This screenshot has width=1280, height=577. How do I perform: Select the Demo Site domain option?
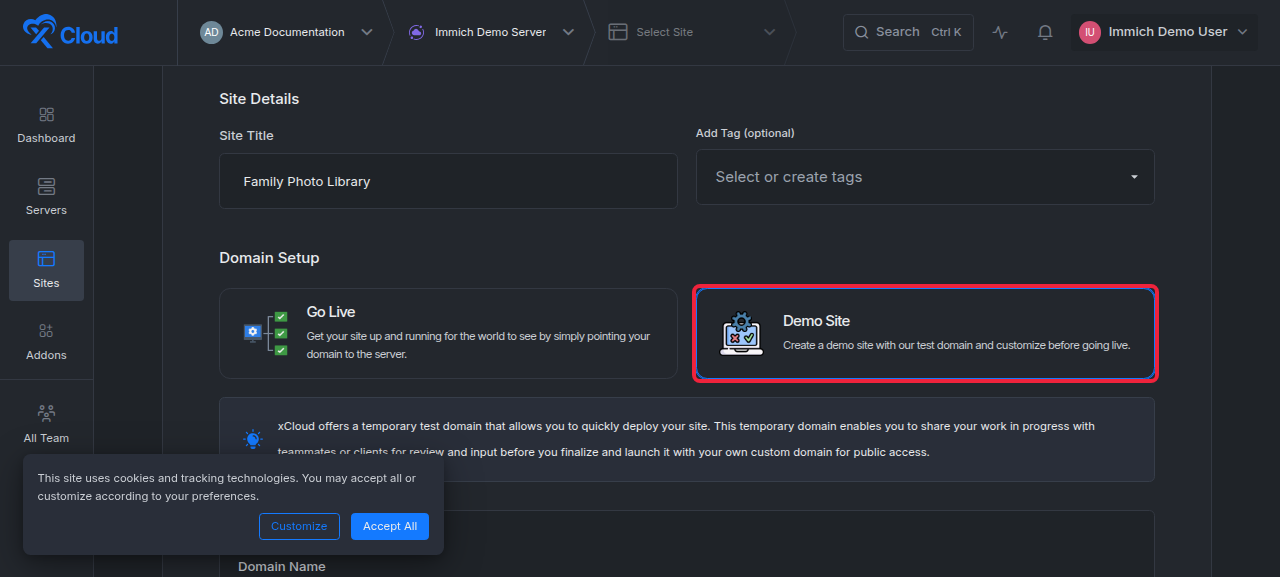point(925,333)
